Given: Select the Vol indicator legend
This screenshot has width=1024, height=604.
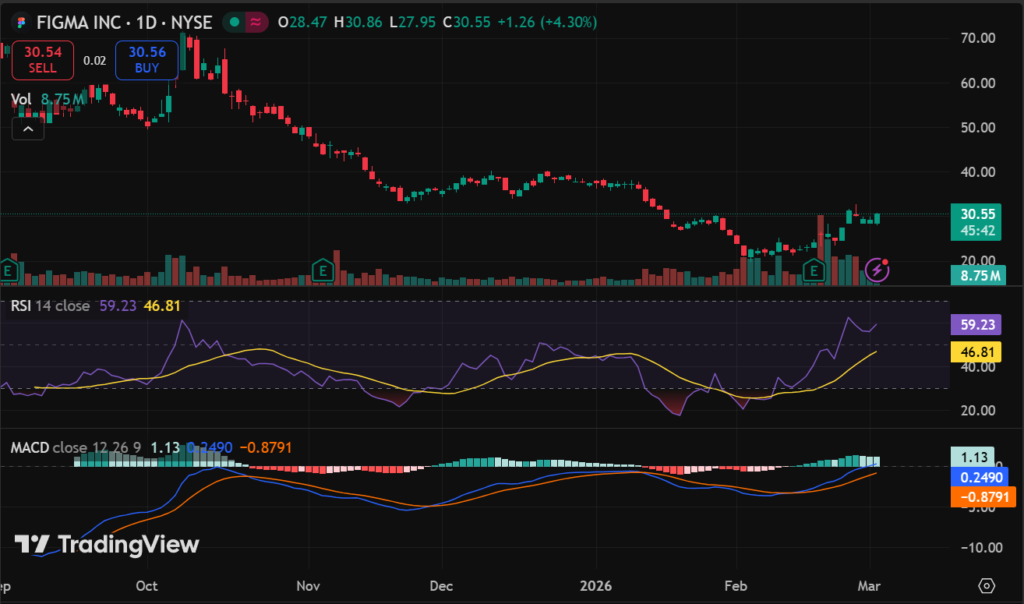Looking at the screenshot, I should 21,99.
